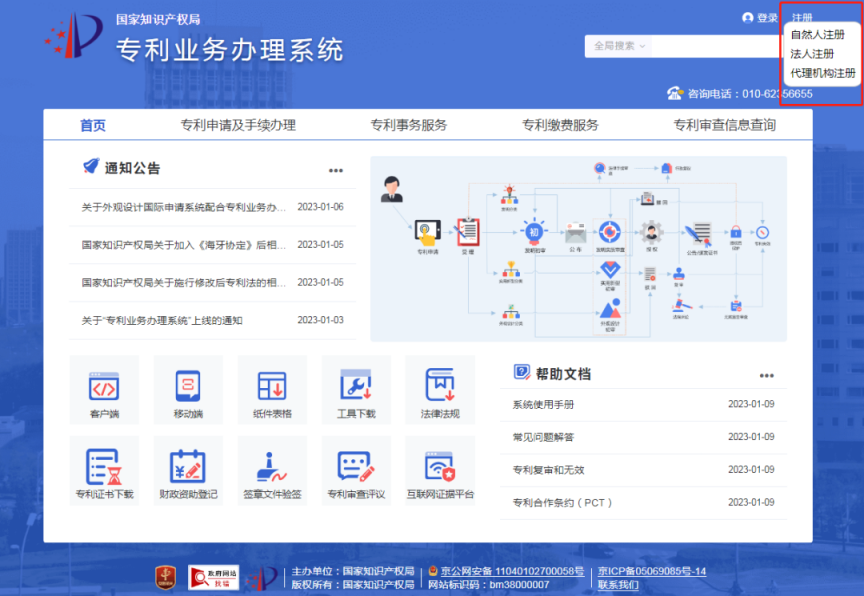Select 自然人注册 from the registration menu
This screenshot has width=864, height=596.
818,35
